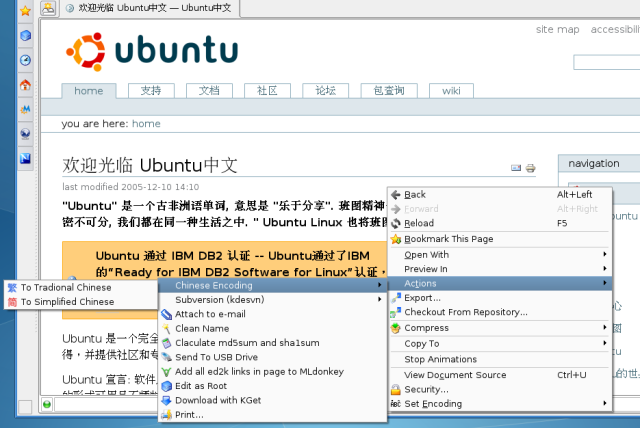
Task: Click the clock history sidebar icon
Action: (25, 60)
